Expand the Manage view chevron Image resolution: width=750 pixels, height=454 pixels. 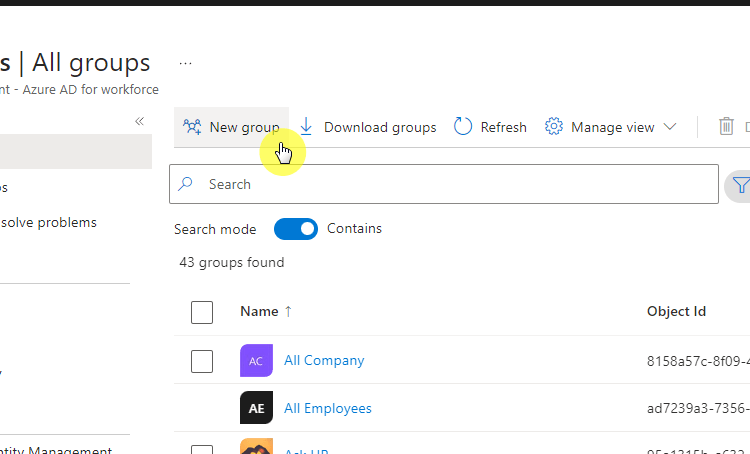coord(670,127)
